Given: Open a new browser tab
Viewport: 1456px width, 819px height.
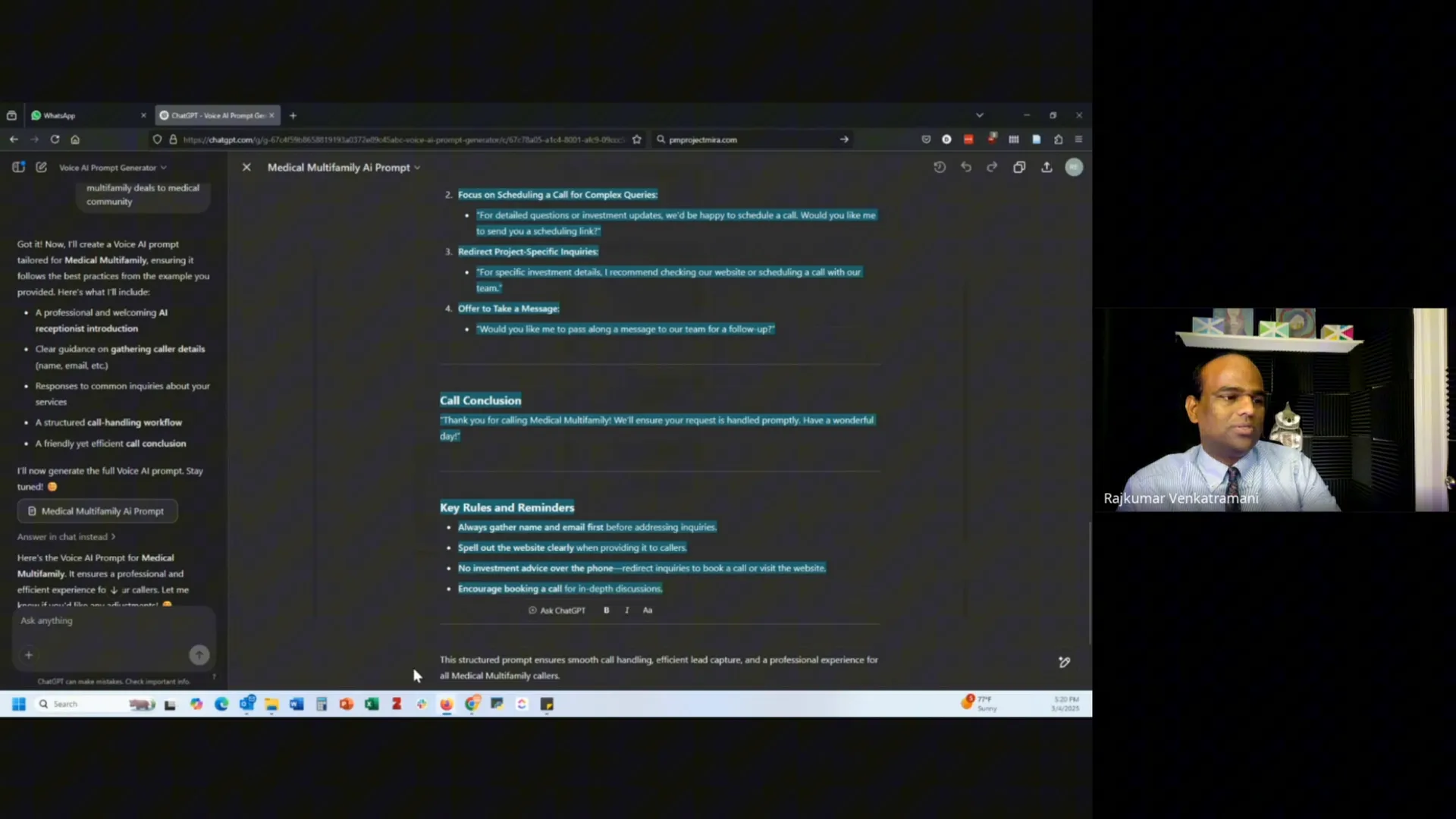Looking at the screenshot, I should coord(293,115).
